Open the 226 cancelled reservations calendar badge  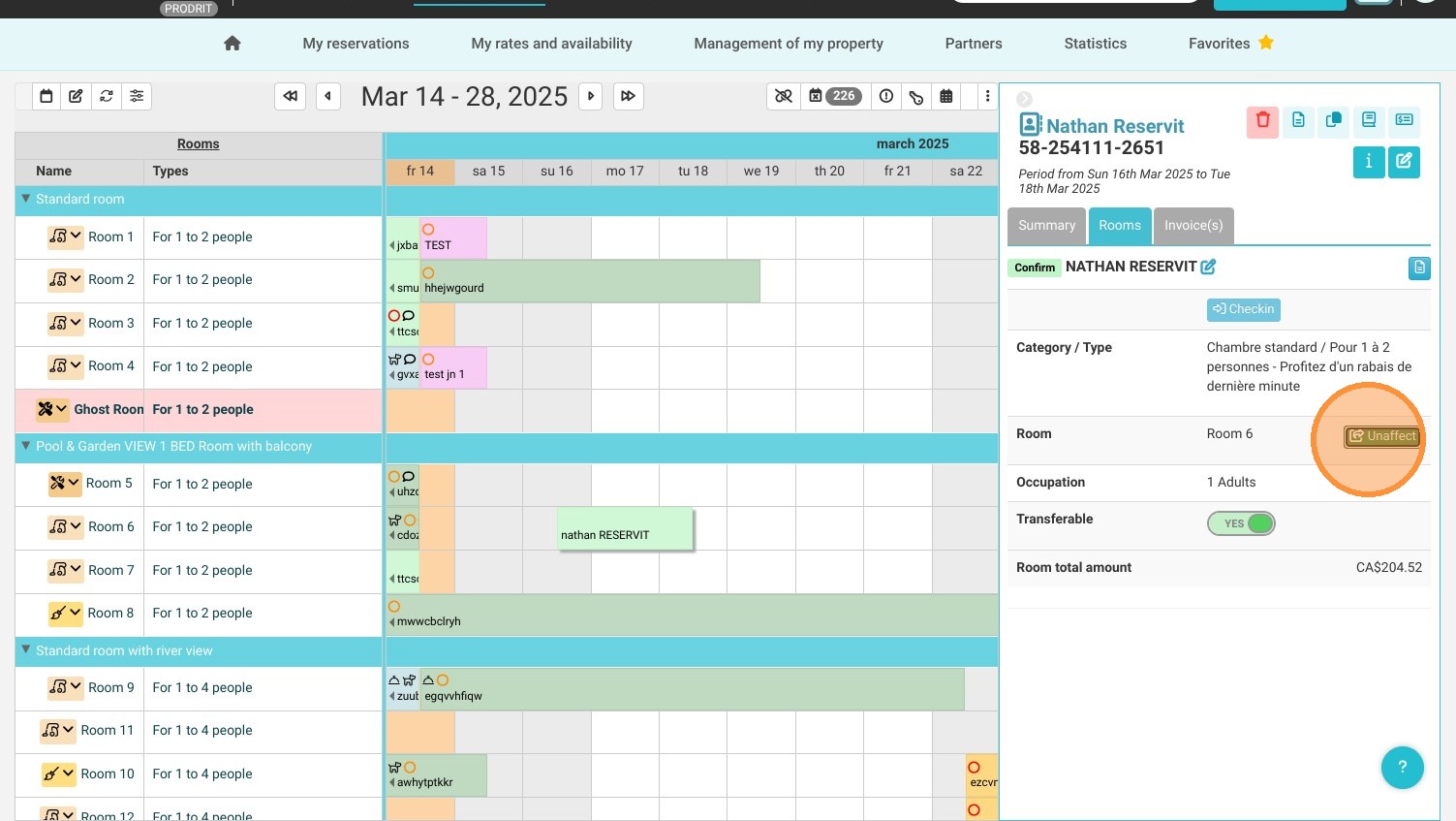point(834,96)
